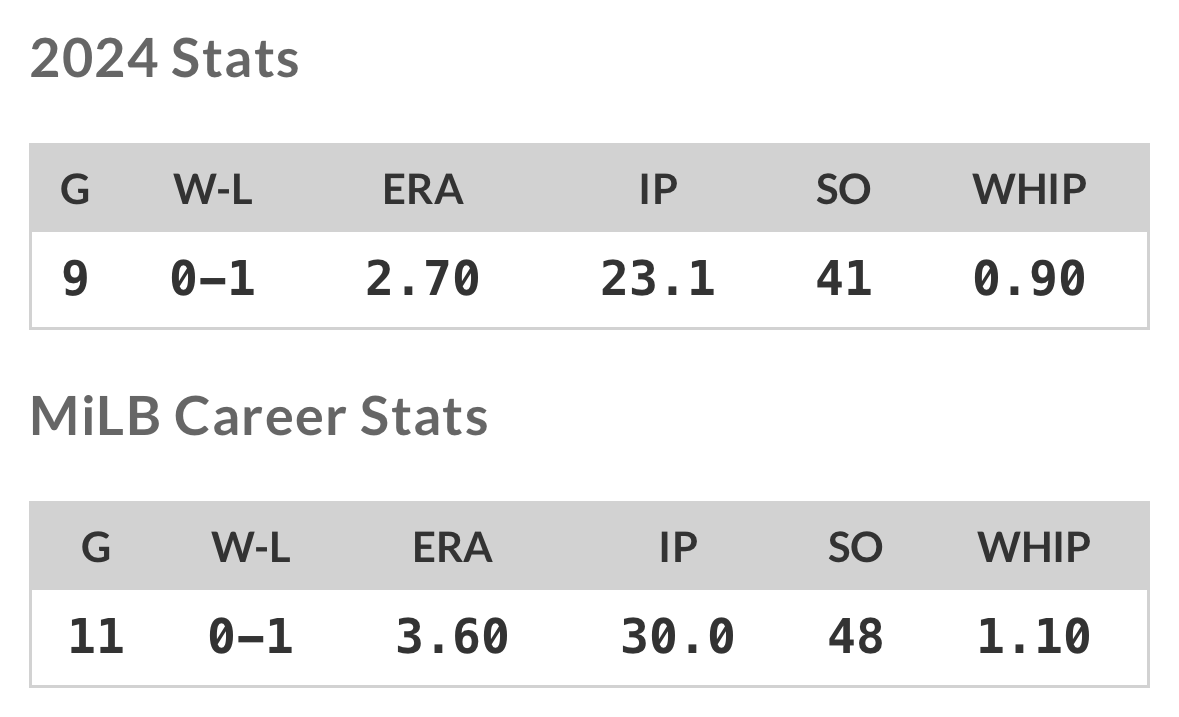Select the 48 career strikeouts value
This screenshot has height=717, width=1179.
(855, 636)
